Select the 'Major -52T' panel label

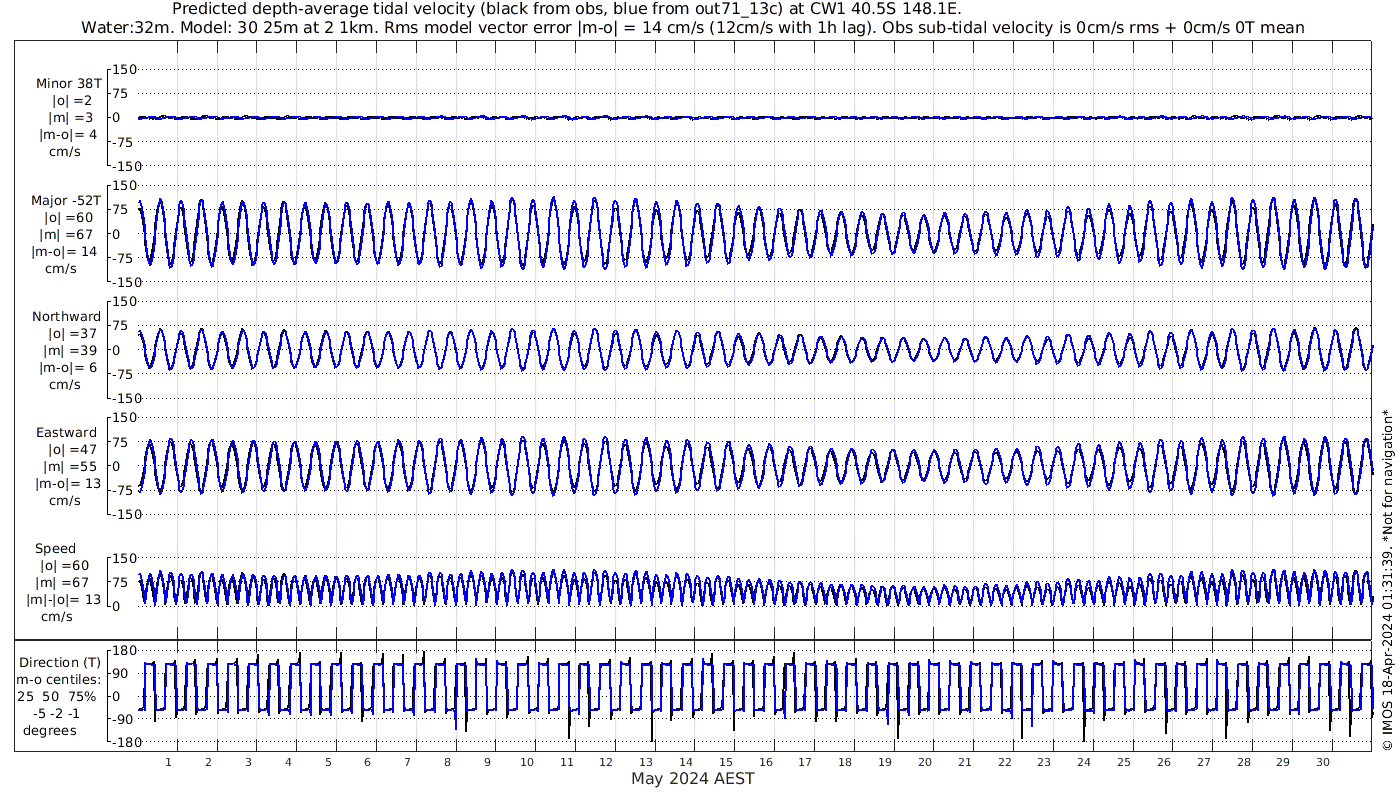click(x=65, y=201)
